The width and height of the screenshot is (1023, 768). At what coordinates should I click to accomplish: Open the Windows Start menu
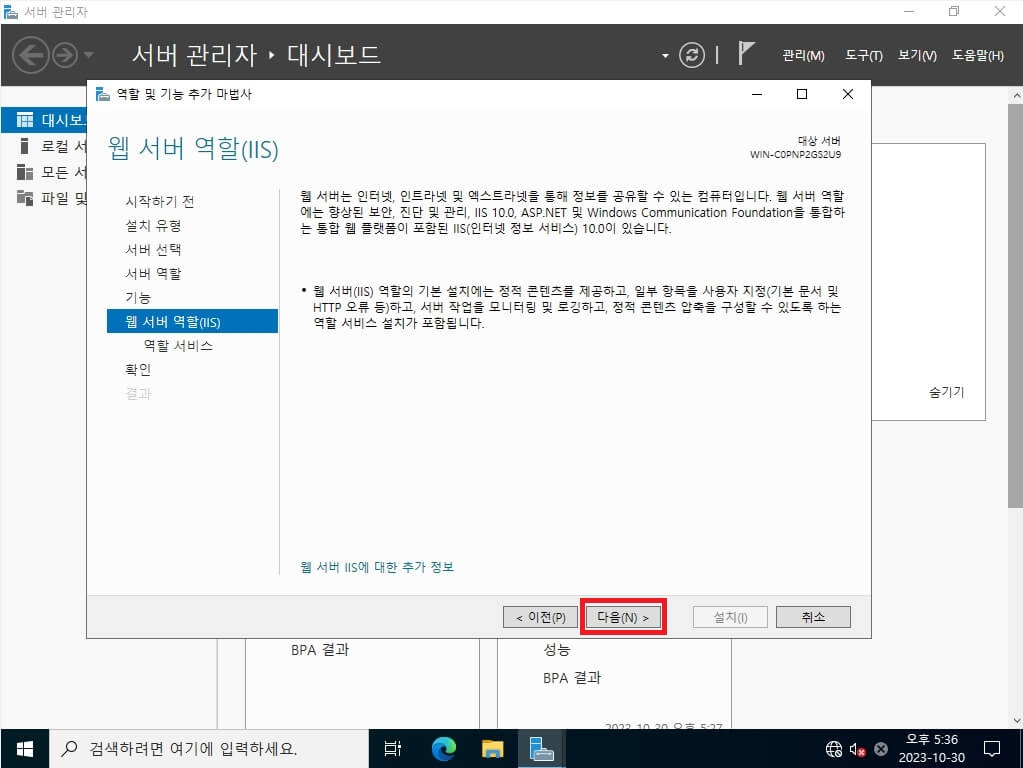25,749
